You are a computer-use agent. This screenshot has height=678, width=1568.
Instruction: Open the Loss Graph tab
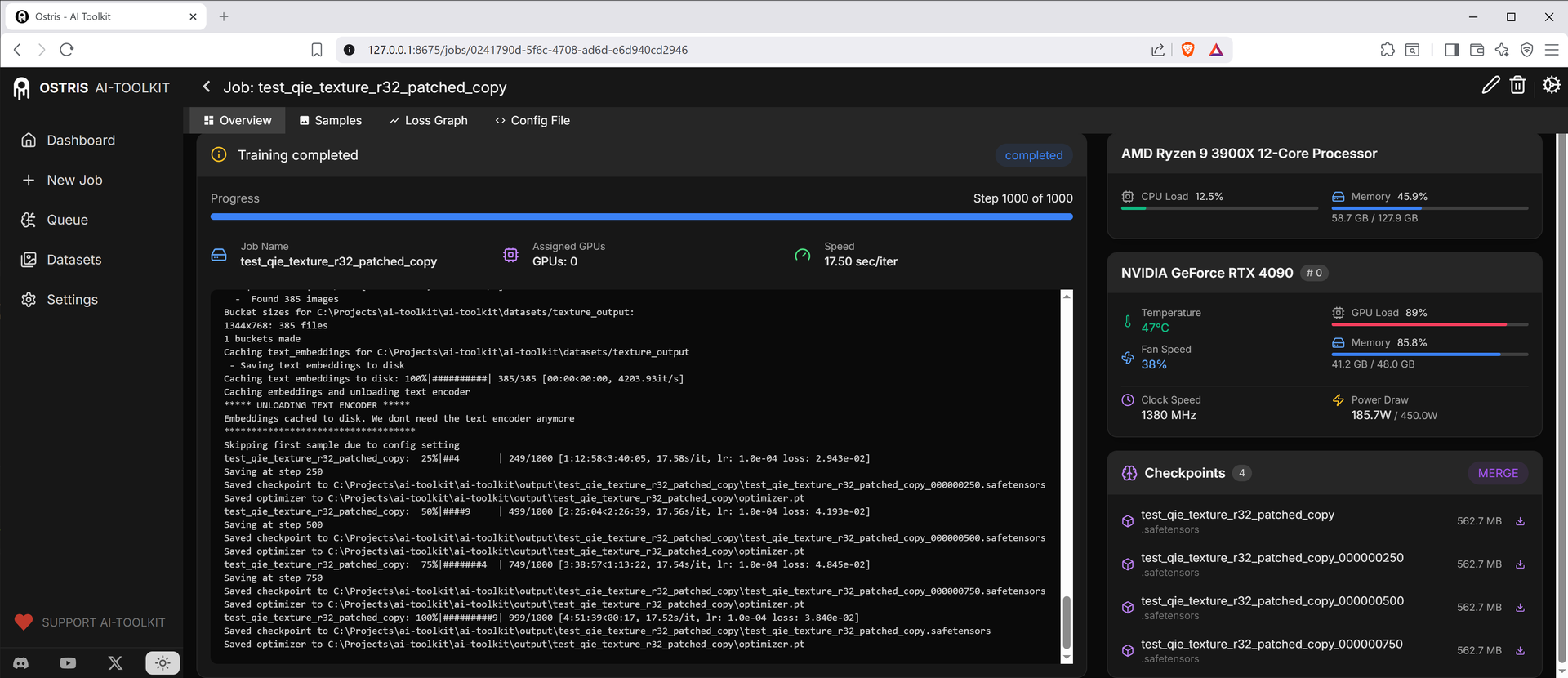tap(428, 120)
